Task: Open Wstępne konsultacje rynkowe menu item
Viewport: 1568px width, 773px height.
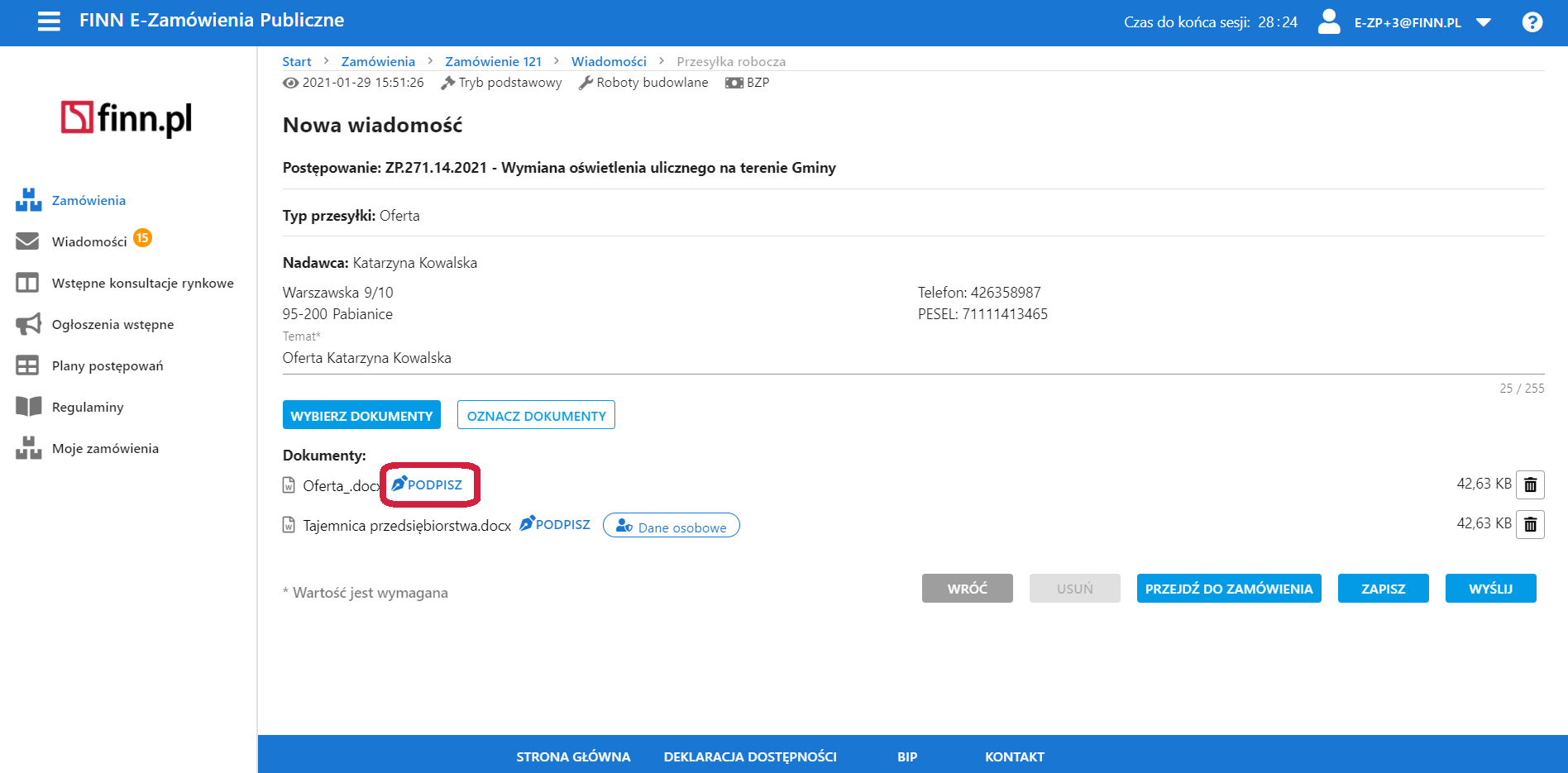Action: [x=143, y=283]
